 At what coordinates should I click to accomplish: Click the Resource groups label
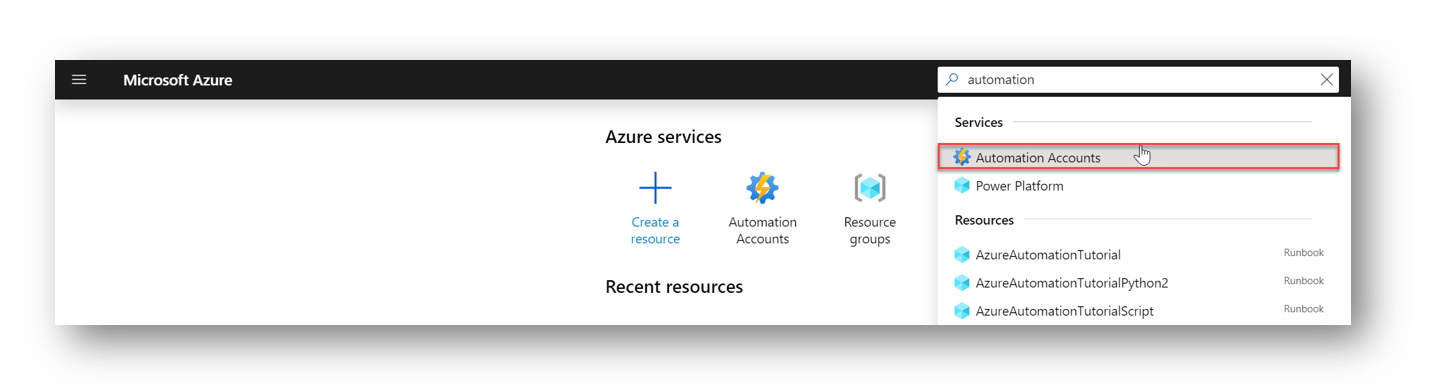coord(870,231)
